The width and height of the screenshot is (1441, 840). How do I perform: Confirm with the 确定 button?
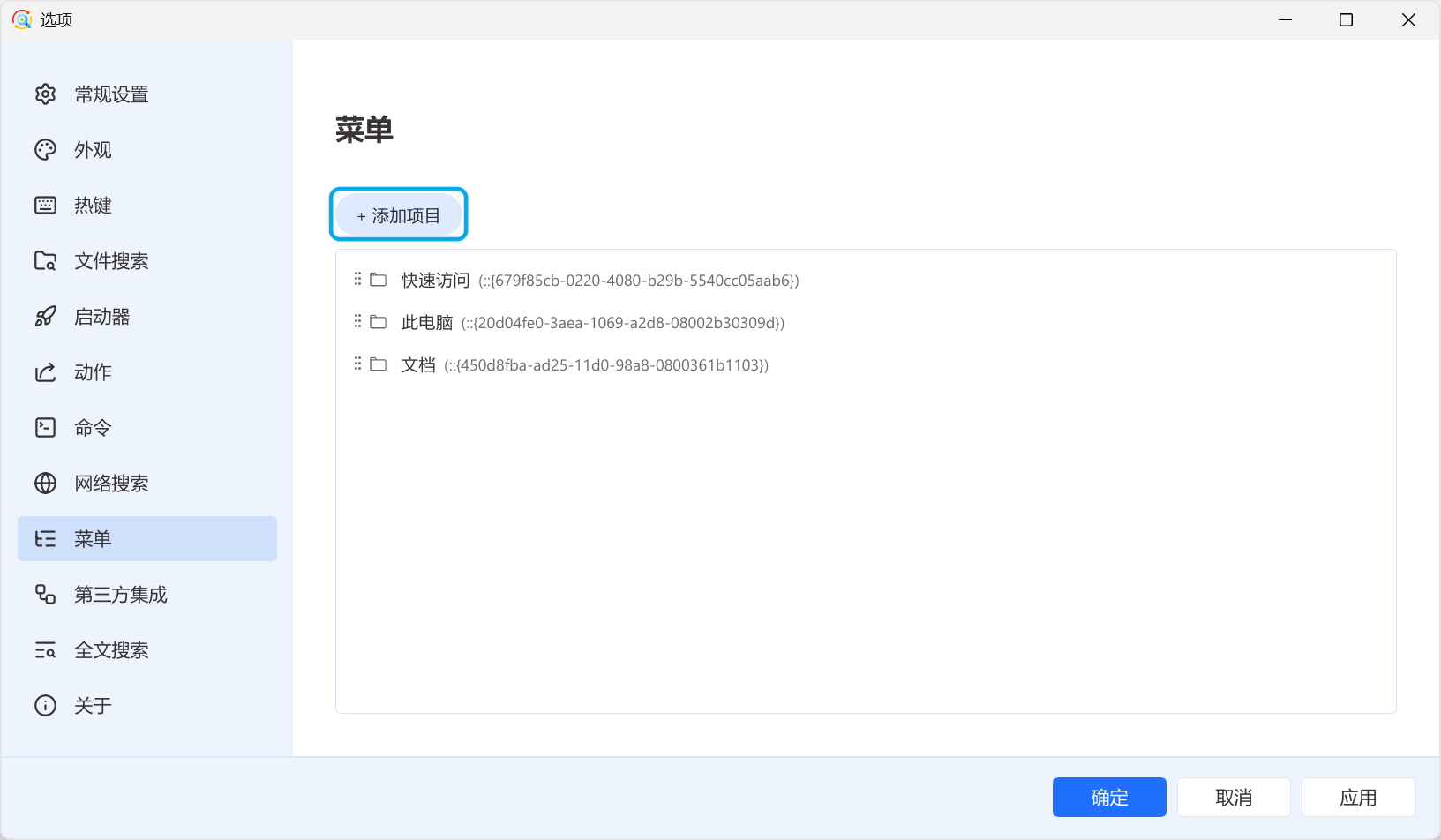[1109, 798]
